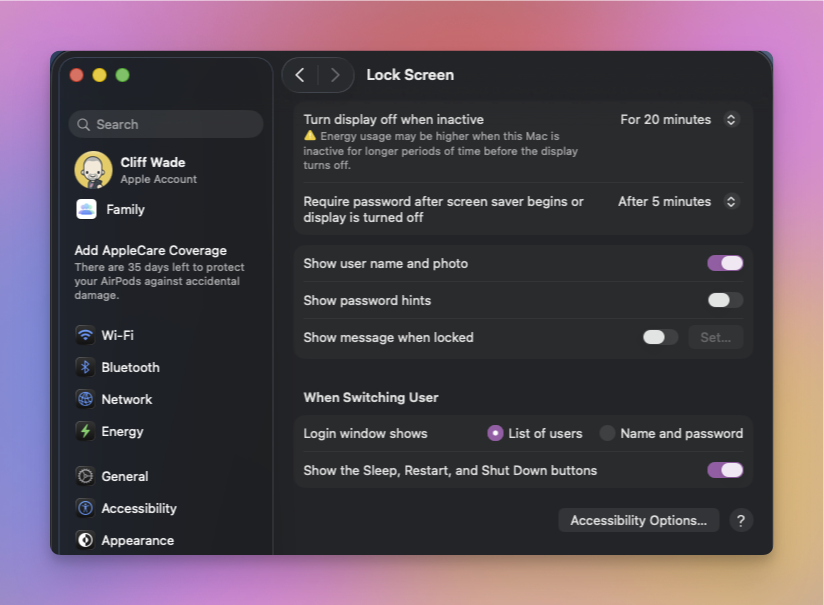Click the help question mark button

click(740, 520)
